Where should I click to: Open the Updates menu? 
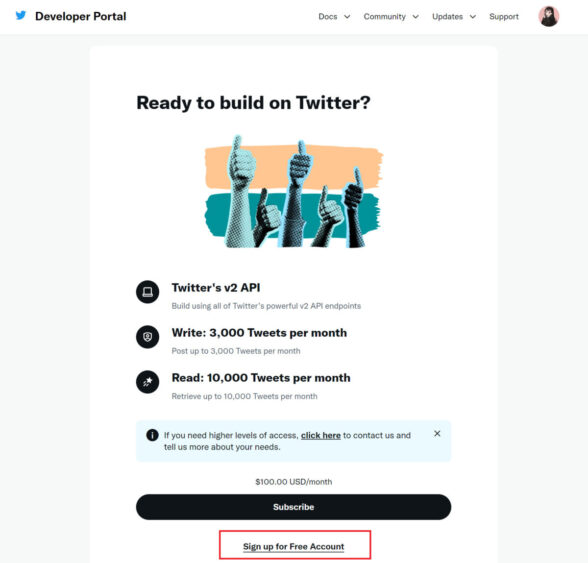[x=447, y=17]
